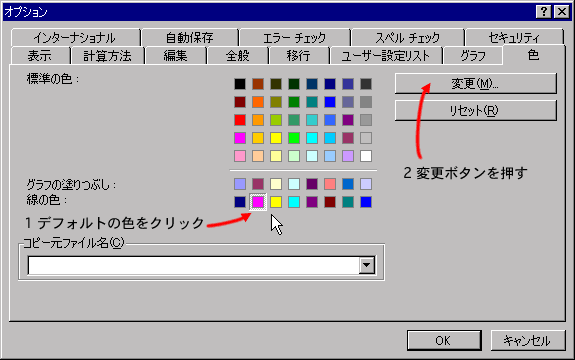This screenshot has width=575, height=360.
Task: Confirm the dialog with OK
Action: (444, 341)
